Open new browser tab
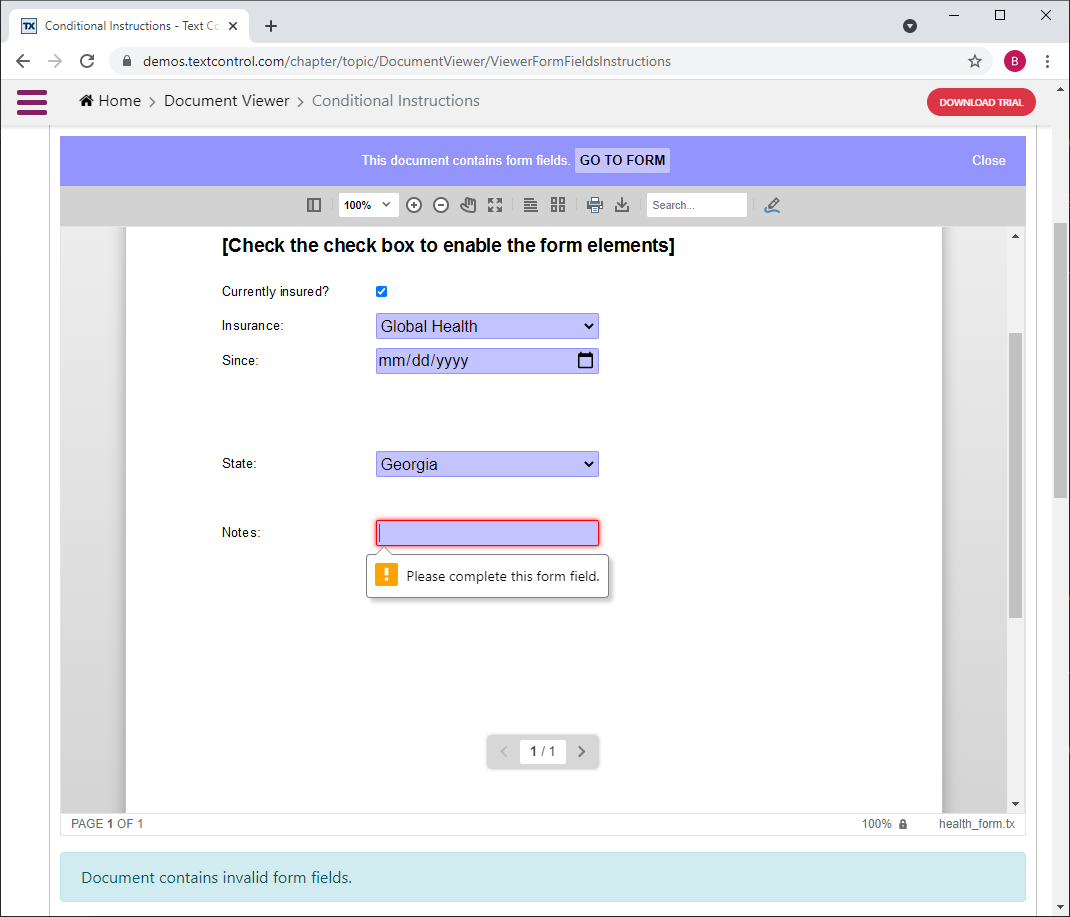Viewport: 1070px width, 917px height. tap(271, 26)
